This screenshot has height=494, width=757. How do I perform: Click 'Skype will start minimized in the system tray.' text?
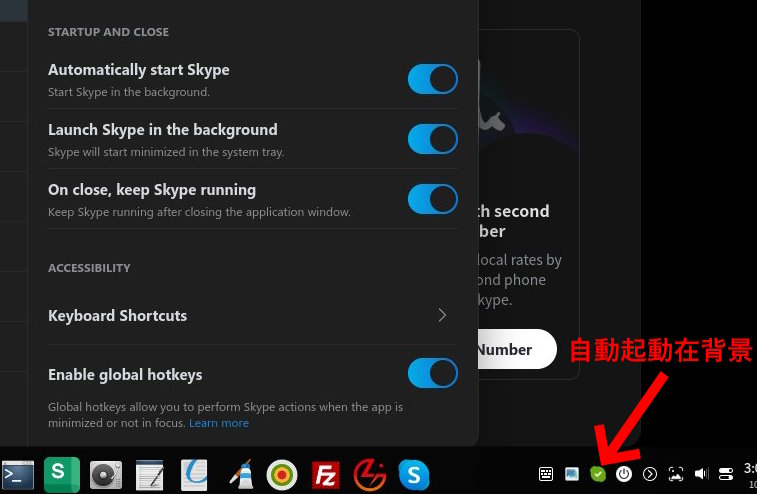tap(166, 152)
